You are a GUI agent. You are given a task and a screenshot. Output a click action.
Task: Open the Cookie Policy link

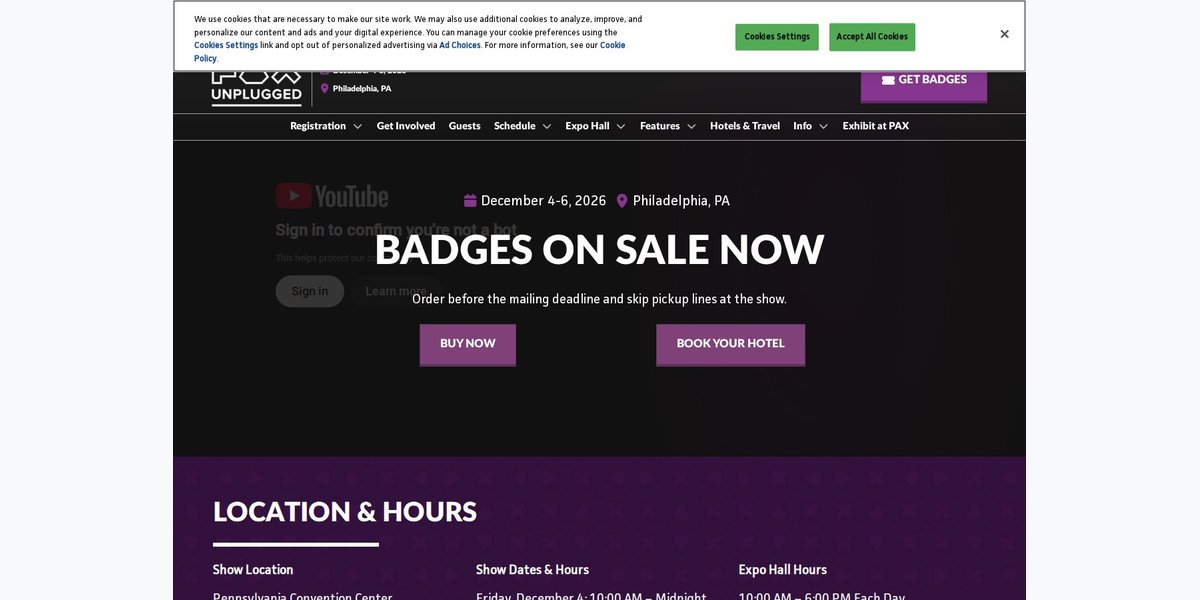pos(612,45)
